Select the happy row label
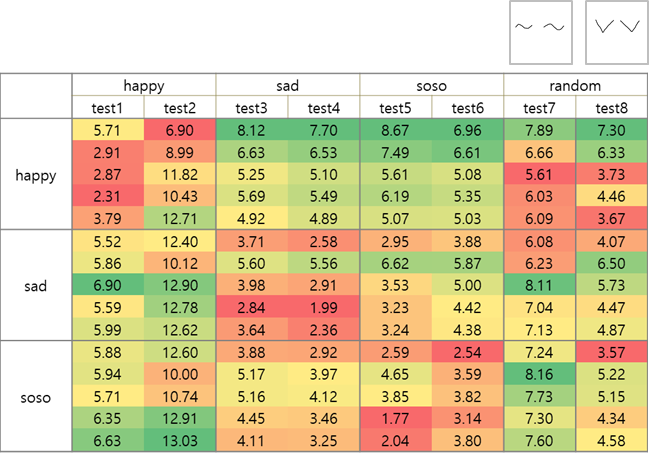The width and height of the screenshot is (649, 459). click(36, 175)
